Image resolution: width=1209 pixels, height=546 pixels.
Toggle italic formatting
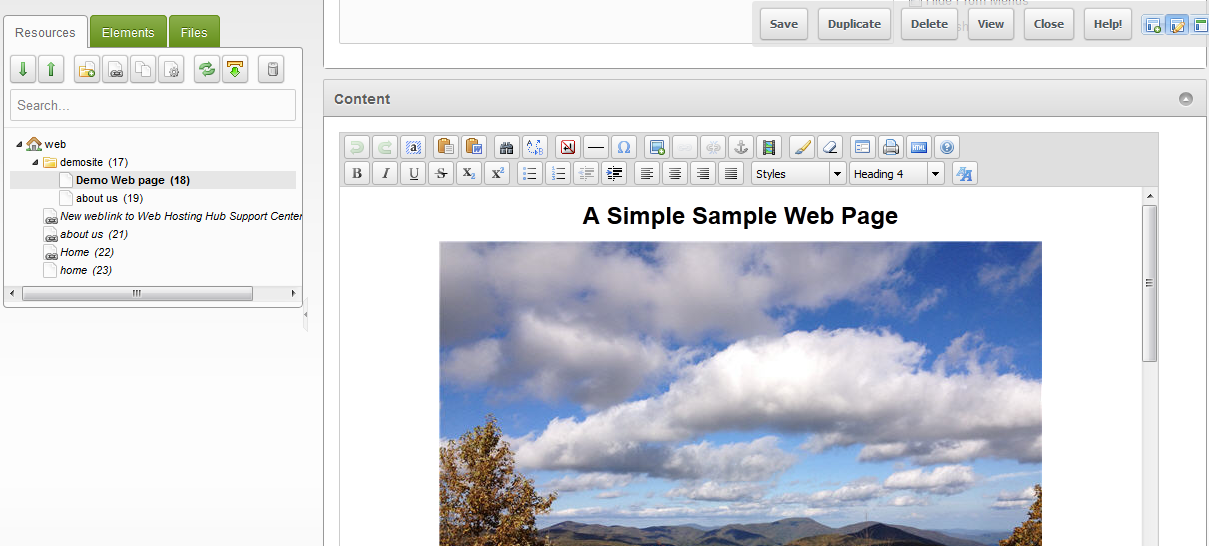click(385, 174)
